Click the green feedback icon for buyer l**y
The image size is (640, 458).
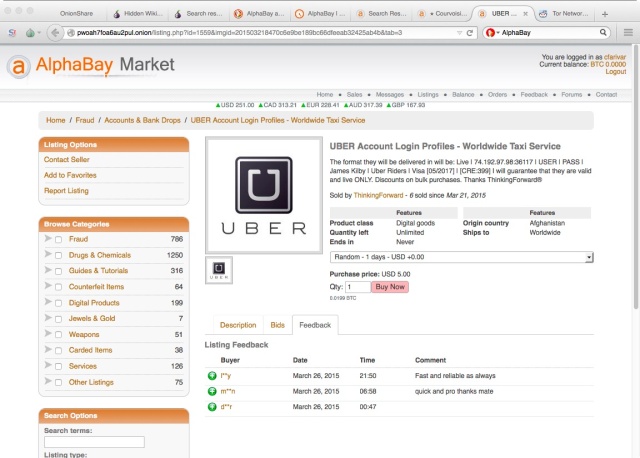coord(212,376)
